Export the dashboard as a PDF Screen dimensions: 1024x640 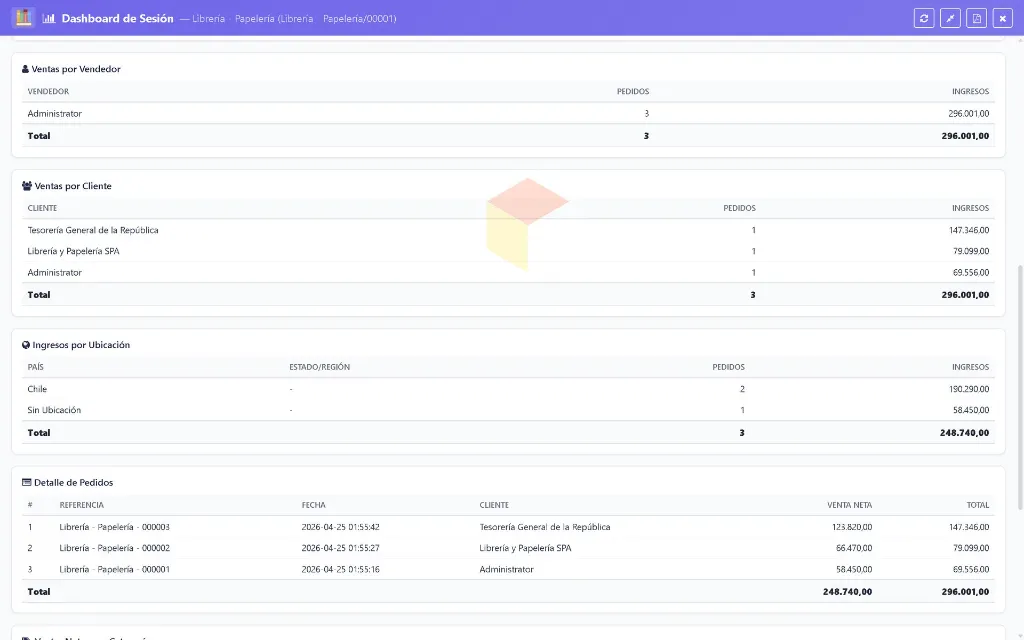(x=976, y=18)
